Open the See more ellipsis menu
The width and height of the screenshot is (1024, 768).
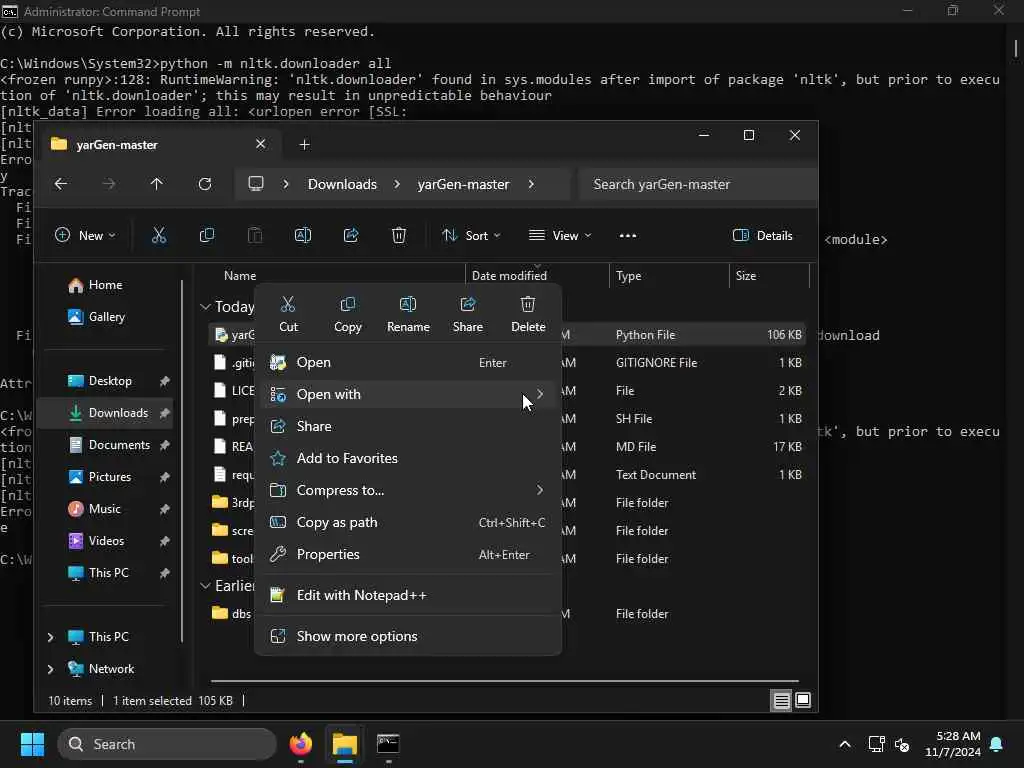628,236
